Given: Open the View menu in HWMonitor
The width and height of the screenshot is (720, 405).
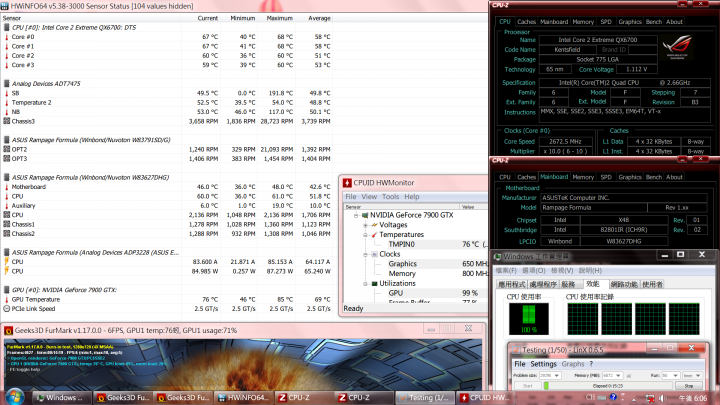Looking at the screenshot, I should click(369, 197).
